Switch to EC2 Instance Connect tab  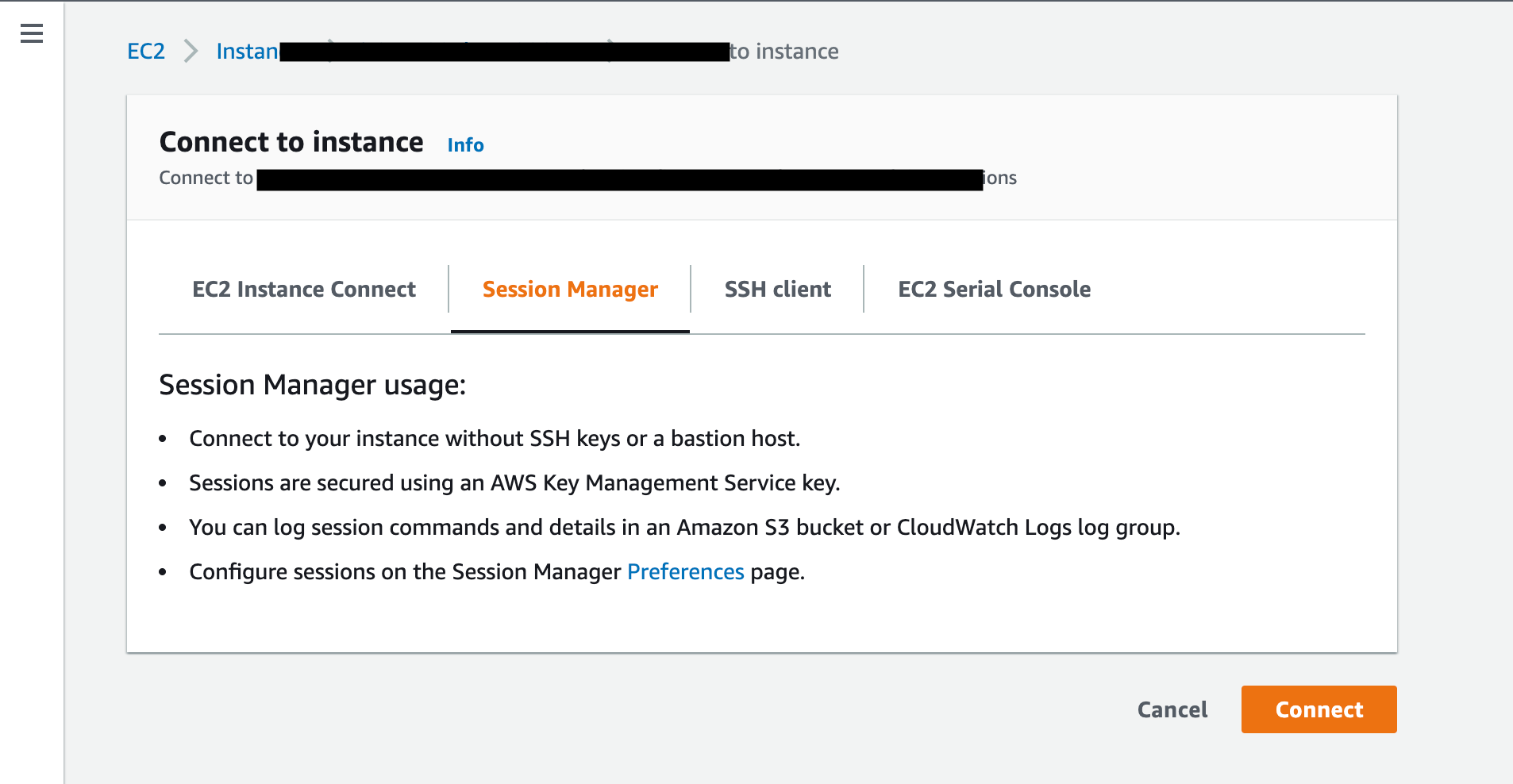click(304, 289)
